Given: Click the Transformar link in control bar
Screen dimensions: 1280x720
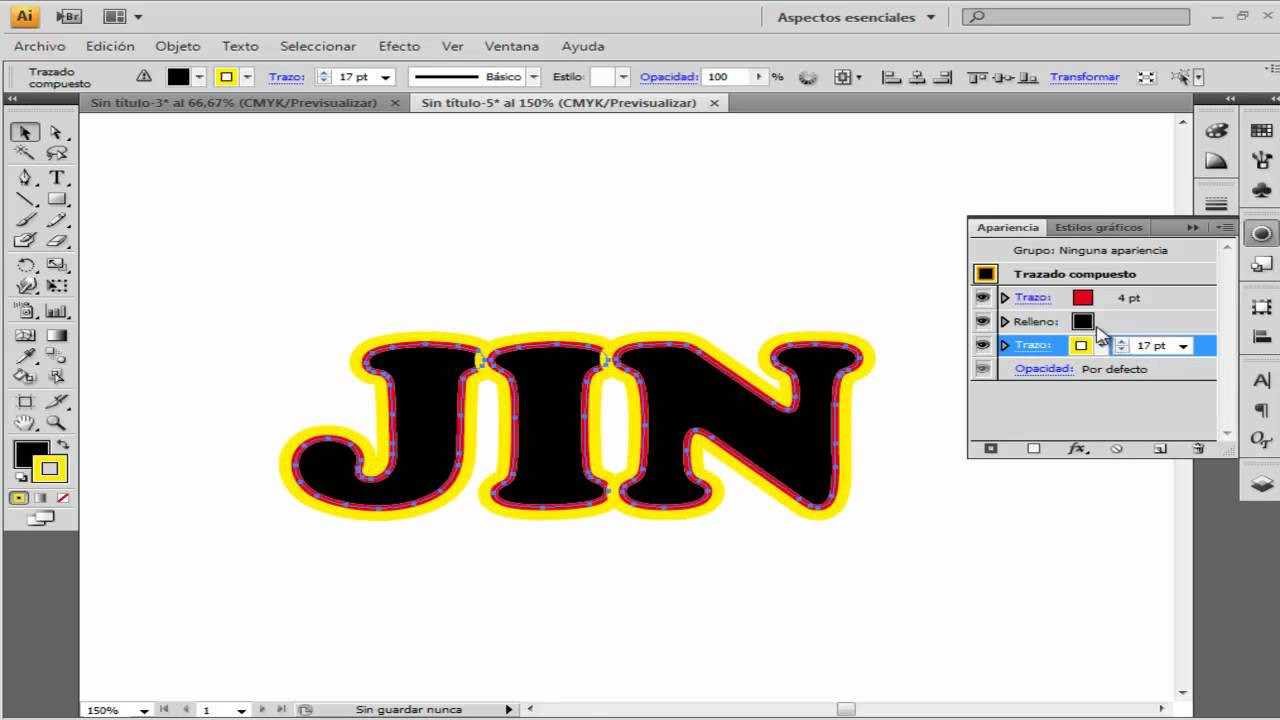Looking at the screenshot, I should pyautogui.click(x=1084, y=77).
